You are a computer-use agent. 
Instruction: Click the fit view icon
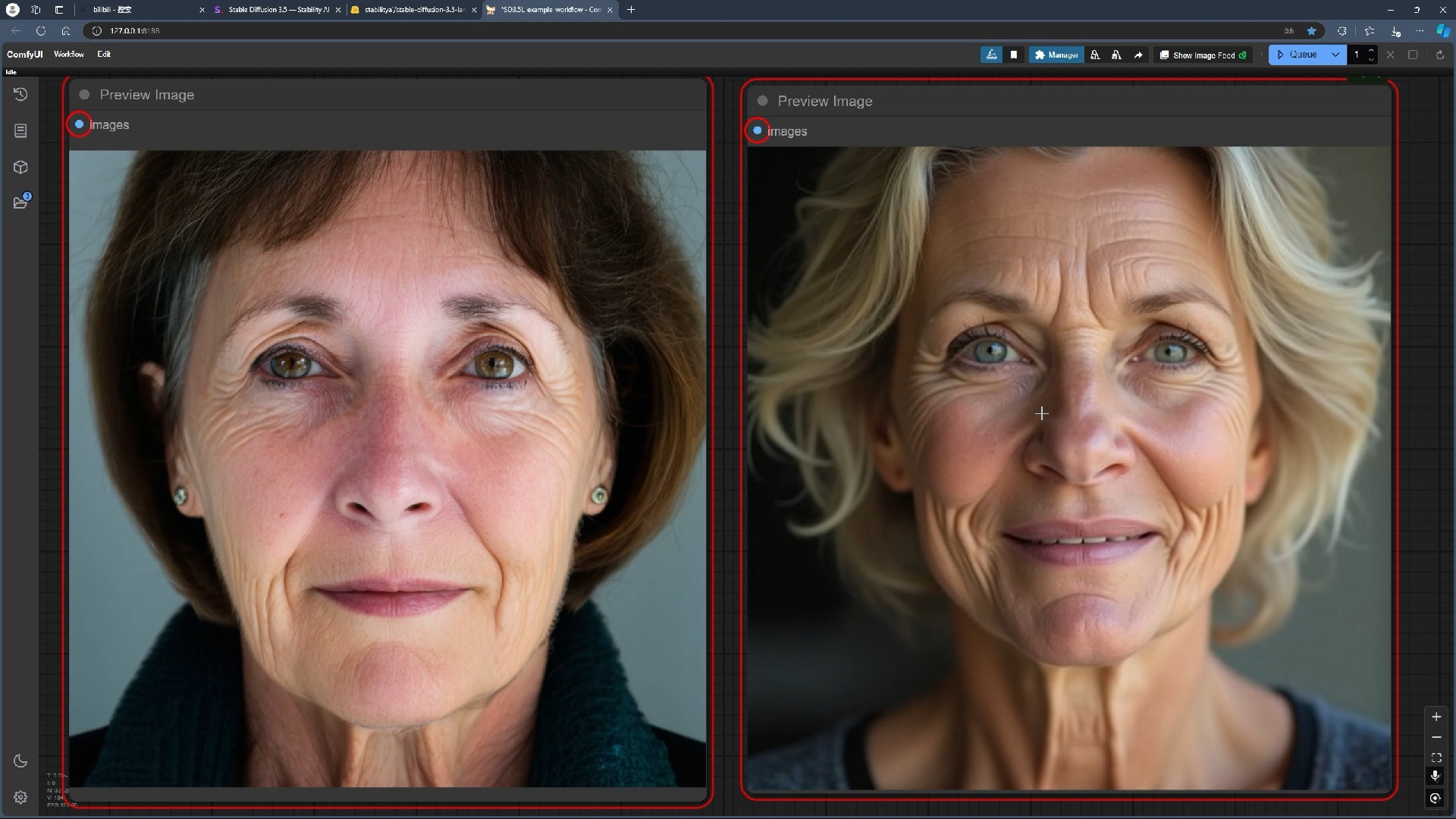tap(1436, 758)
